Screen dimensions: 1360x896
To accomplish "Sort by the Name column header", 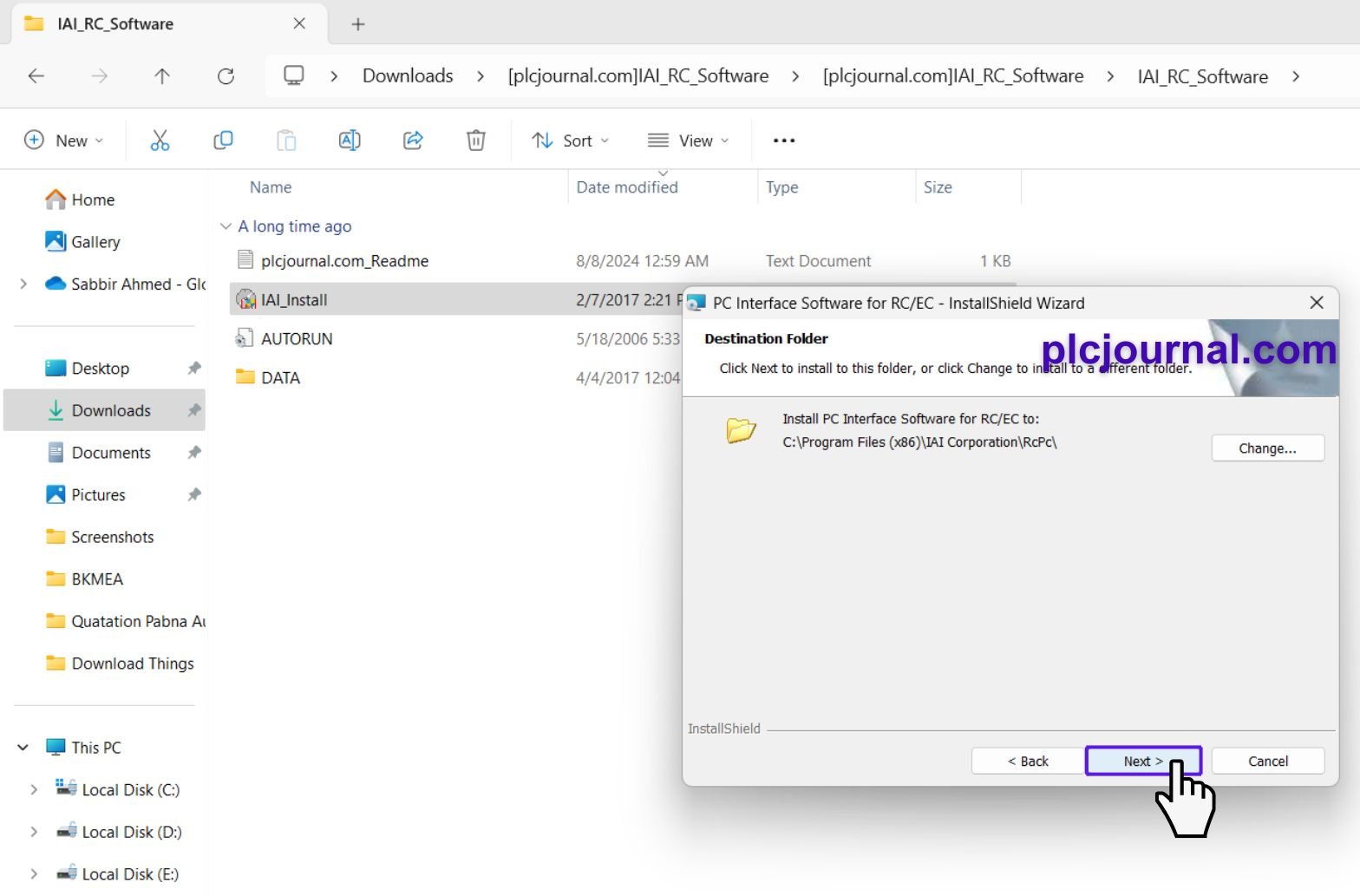I will click(x=271, y=187).
